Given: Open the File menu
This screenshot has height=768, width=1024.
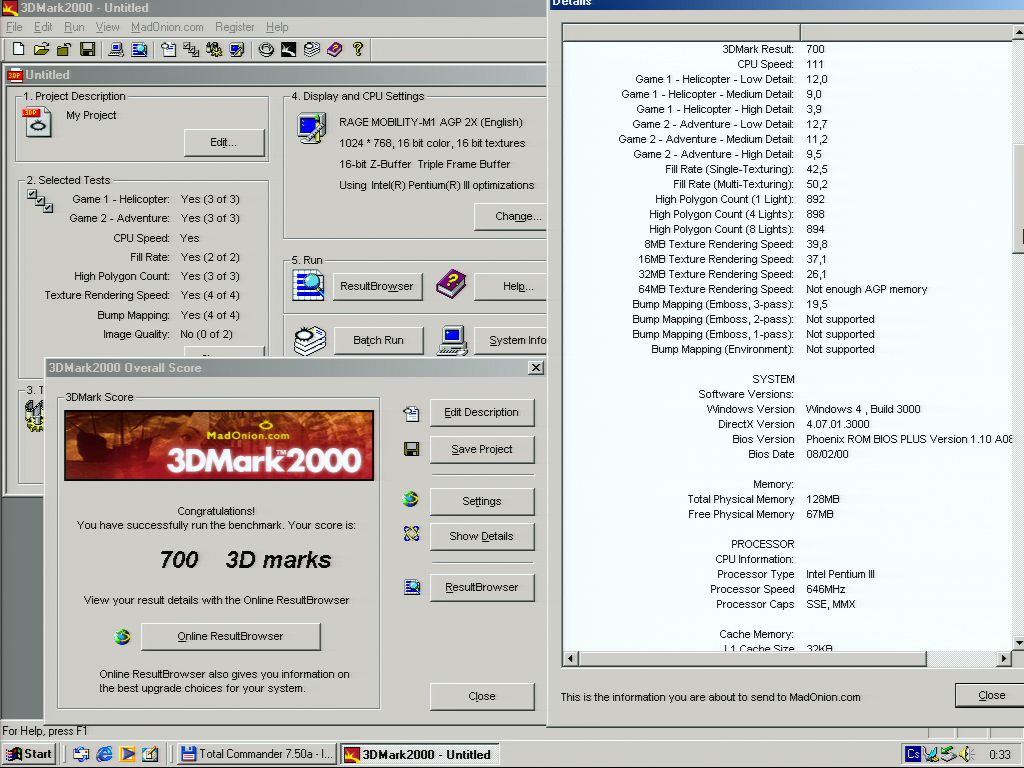Looking at the screenshot, I should (14, 27).
